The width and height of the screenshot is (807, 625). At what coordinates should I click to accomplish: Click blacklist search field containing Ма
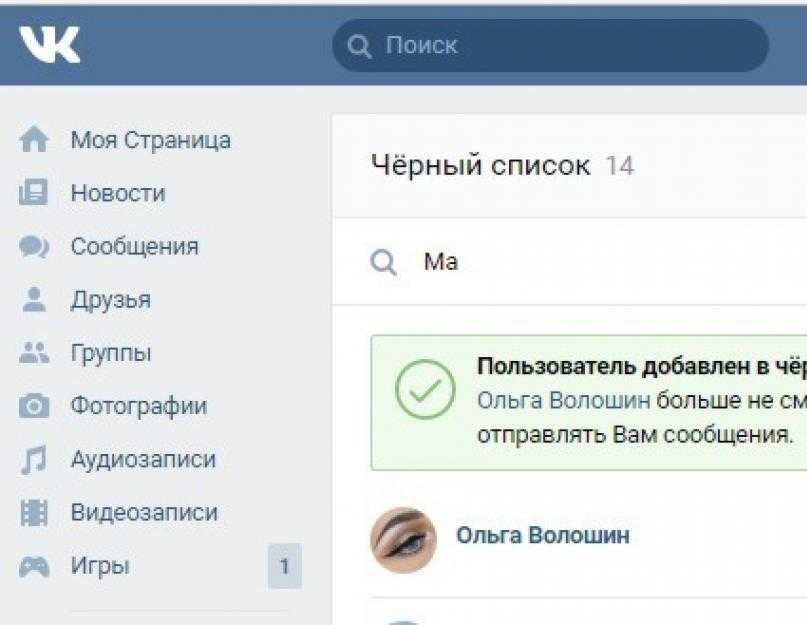(569, 262)
